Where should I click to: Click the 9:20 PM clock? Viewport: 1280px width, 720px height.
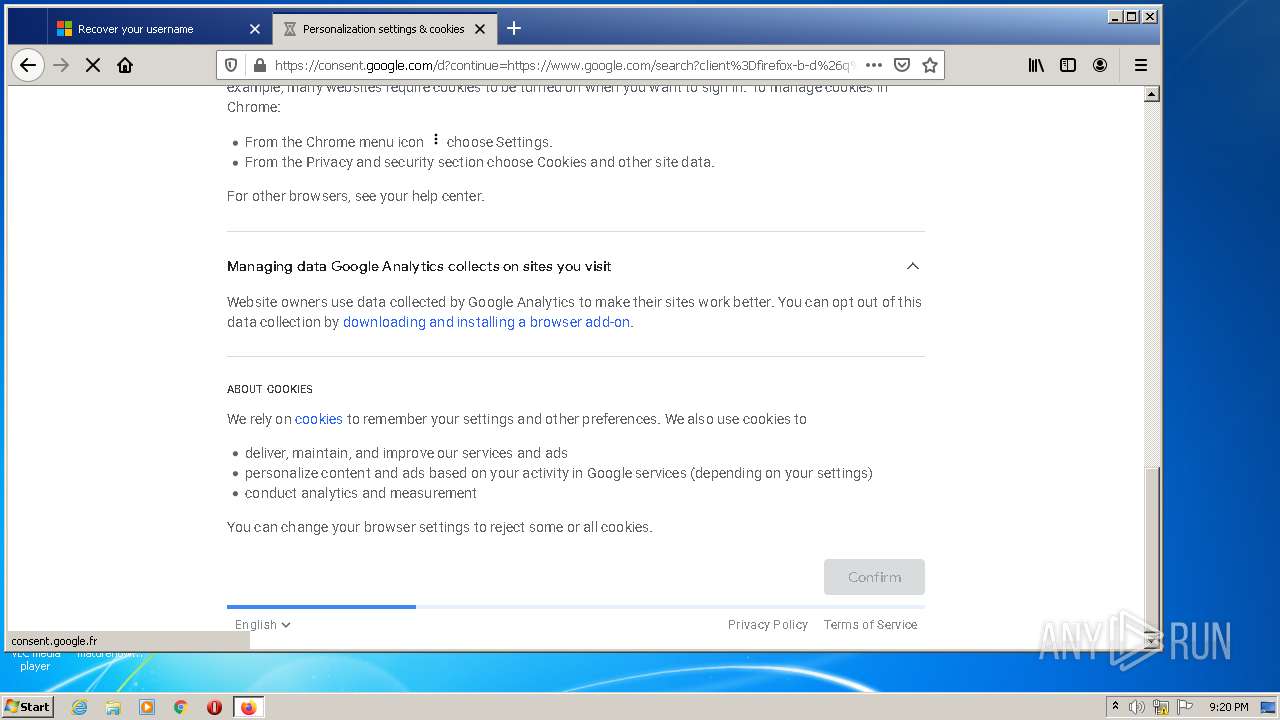point(1228,707)
